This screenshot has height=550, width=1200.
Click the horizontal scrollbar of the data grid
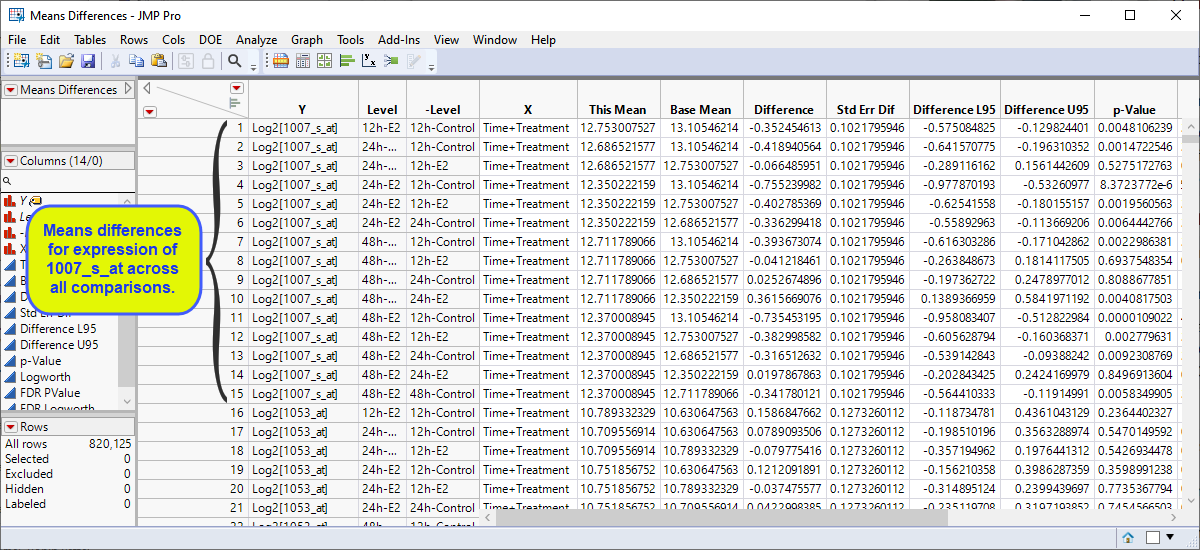(x=700, y=517)
